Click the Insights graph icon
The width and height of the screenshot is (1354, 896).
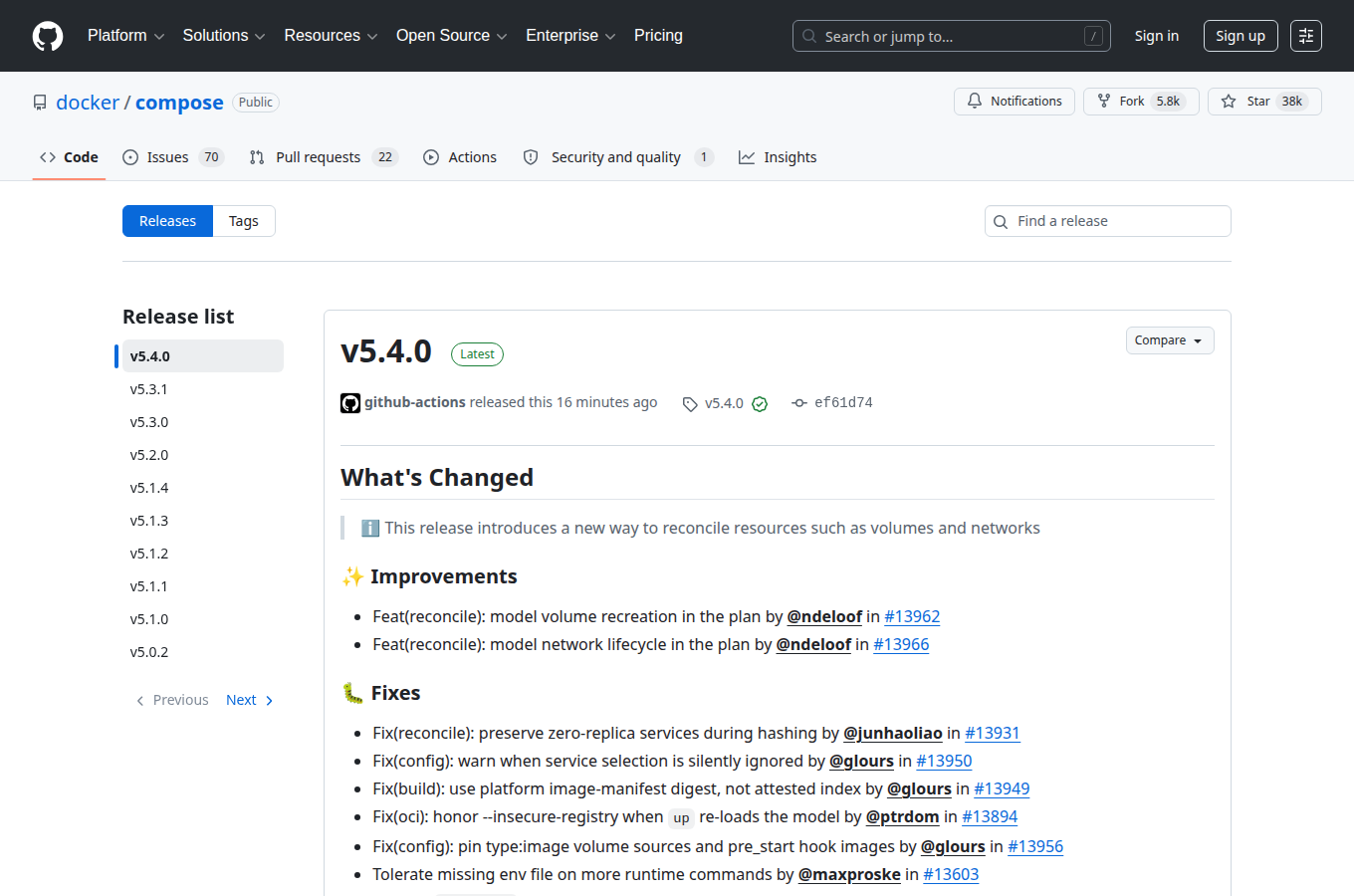747,157
